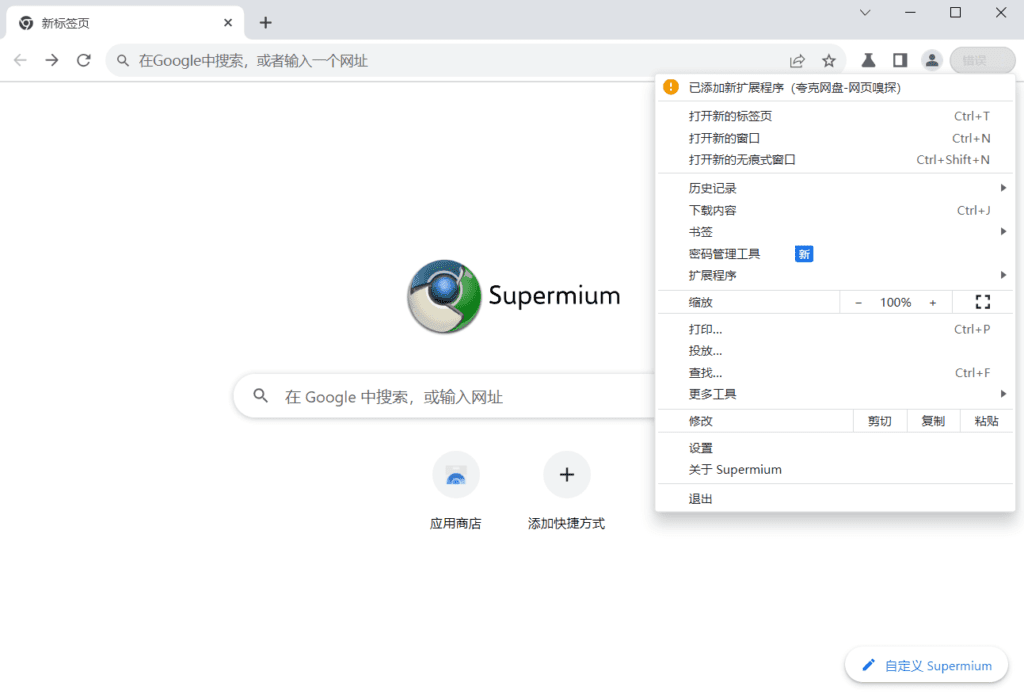Expand the 更多工具 submenu
This screenshot has height=694, width=1024.
coord(835,394)
